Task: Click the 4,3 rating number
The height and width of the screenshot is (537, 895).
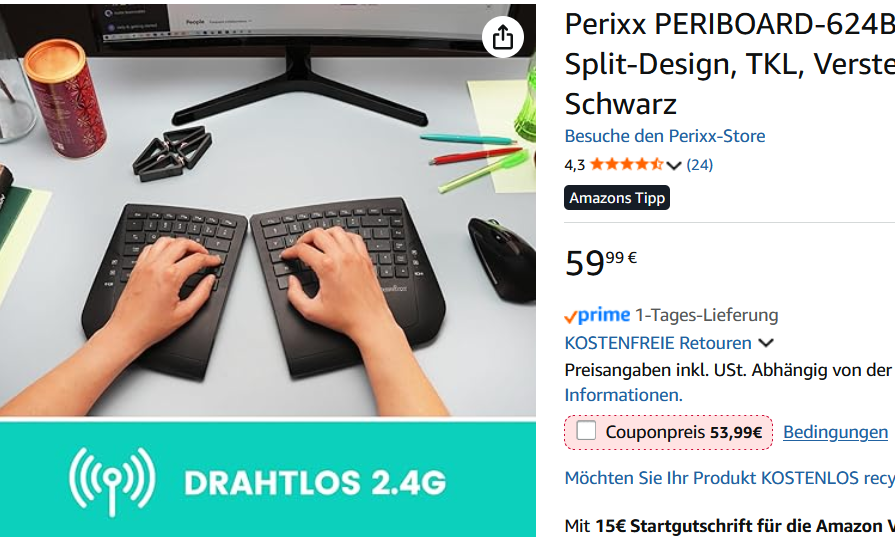Action: point(575,165)
